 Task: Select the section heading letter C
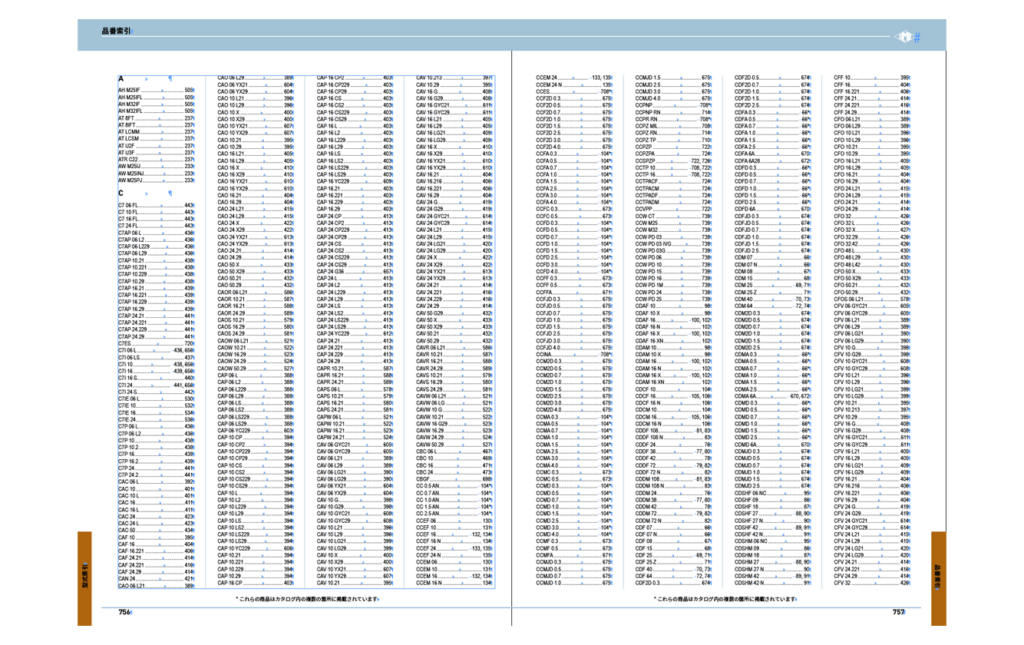tap(121, 193)
